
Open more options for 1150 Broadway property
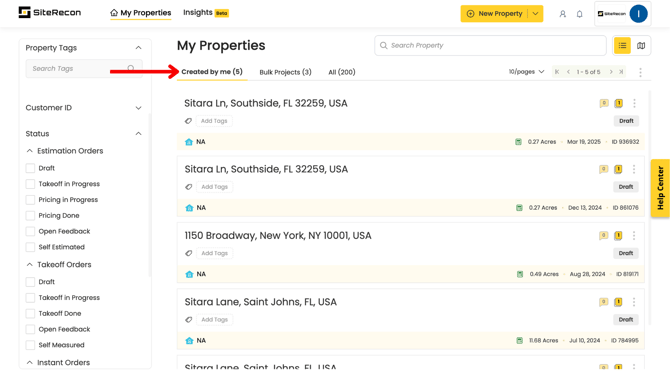(634, 236)
